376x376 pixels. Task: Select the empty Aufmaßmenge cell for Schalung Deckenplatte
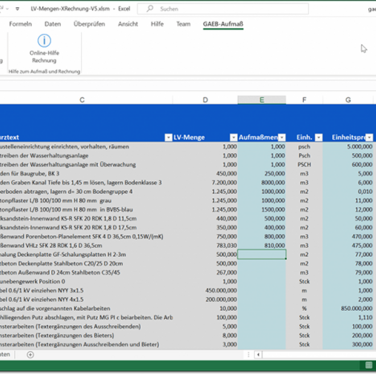262,254
